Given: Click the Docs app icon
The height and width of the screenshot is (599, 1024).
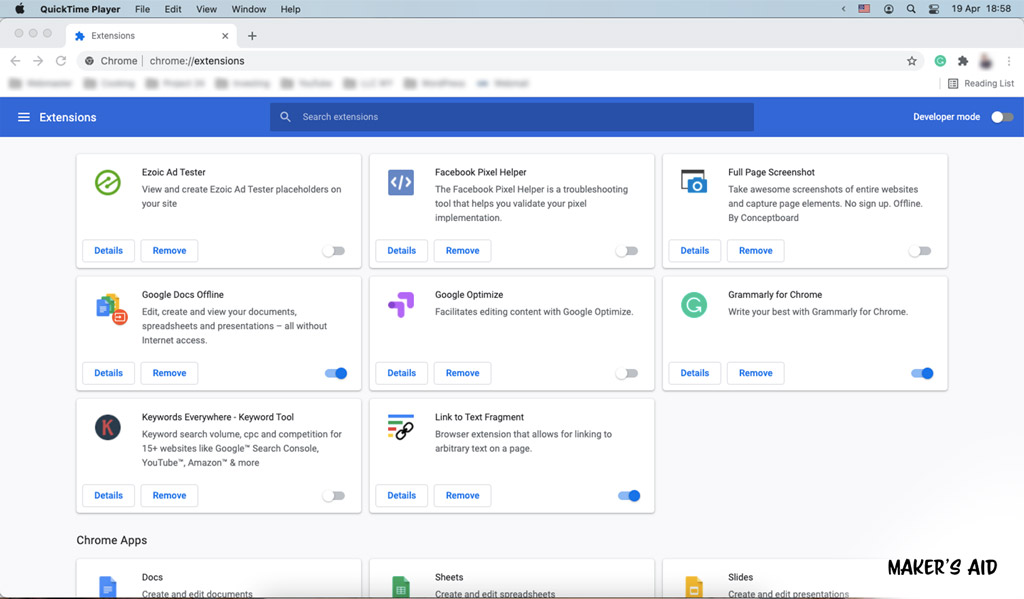Looking at the screenshot, I should click(108, 587).
